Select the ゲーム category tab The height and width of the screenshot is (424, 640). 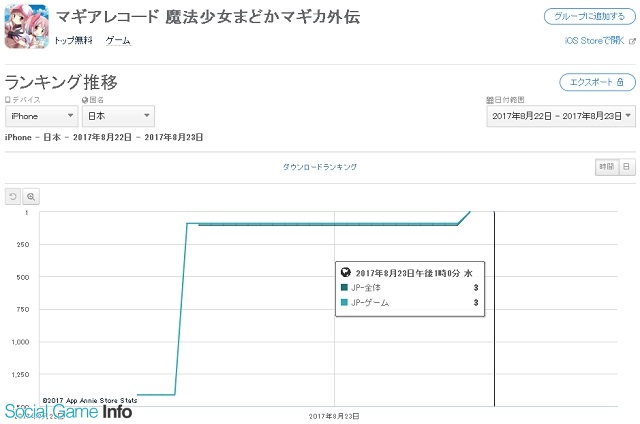coord(118,41)
